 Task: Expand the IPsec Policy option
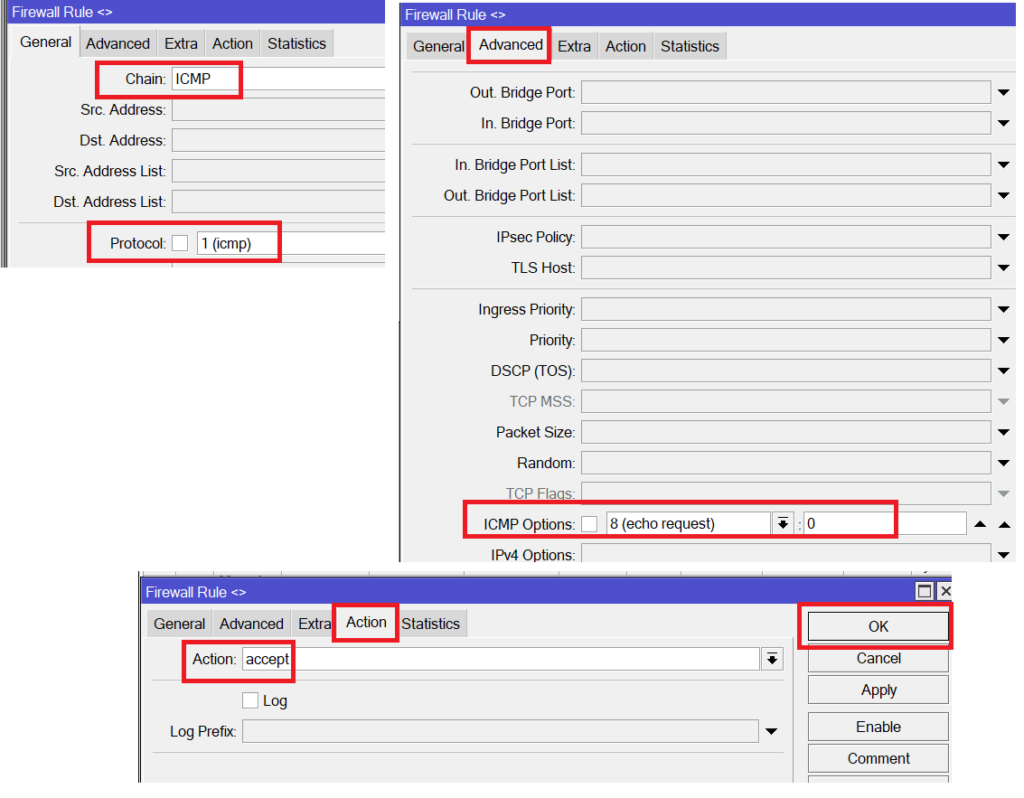tap(1004, 237)
